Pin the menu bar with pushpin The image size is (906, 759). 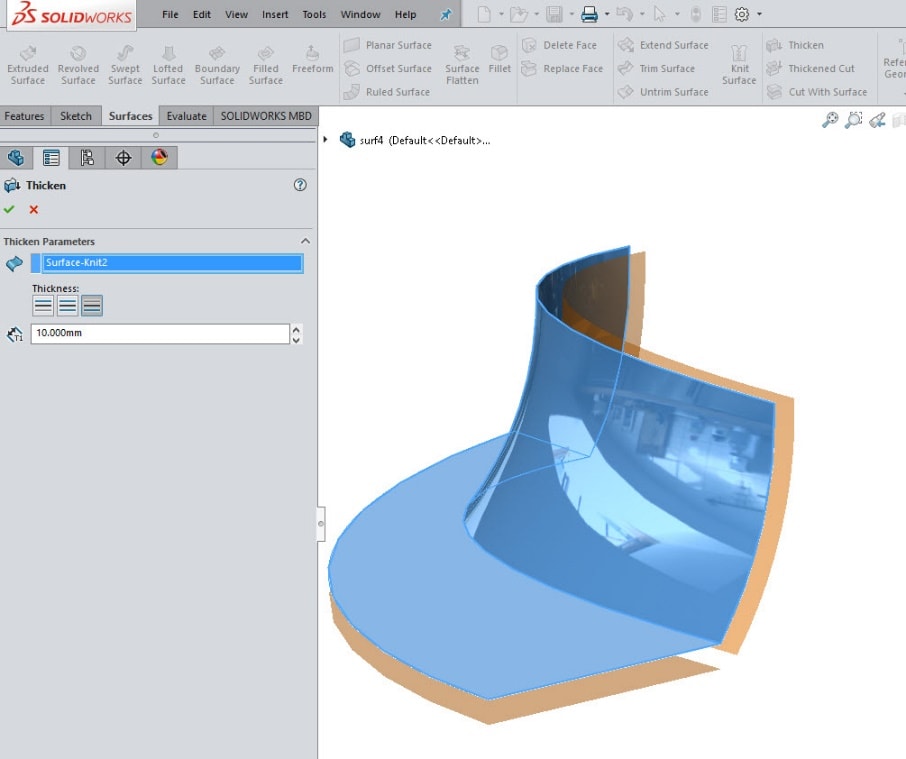(x=445, y=14)
